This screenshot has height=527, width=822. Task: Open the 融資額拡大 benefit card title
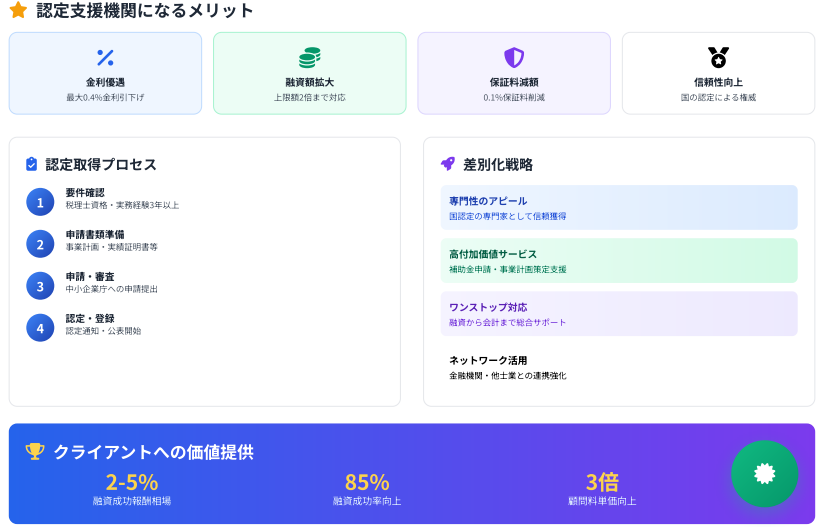pyautogui.click(x=310, y=82)
